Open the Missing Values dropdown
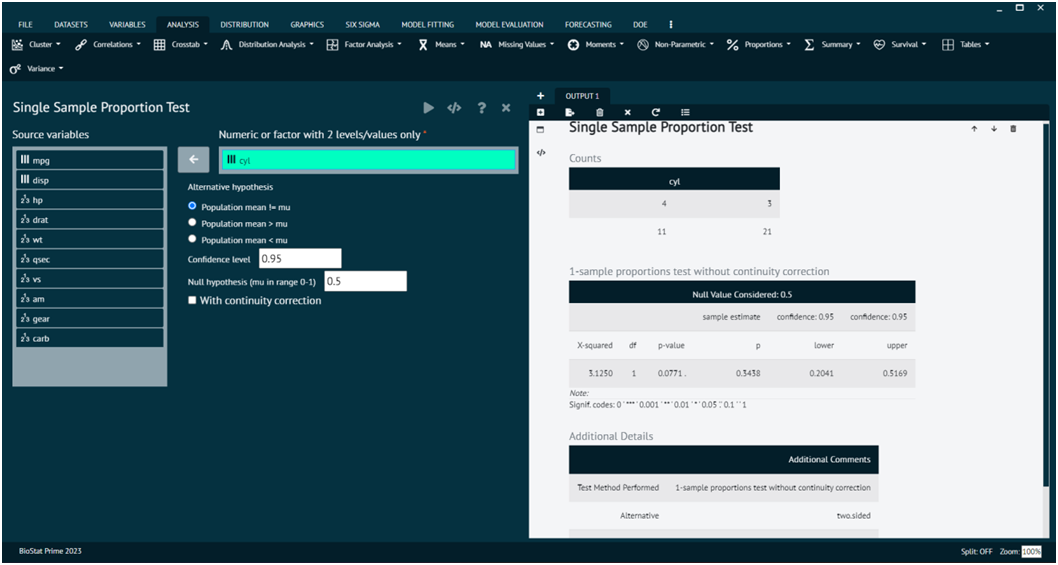This screenshot has width=1058, height=565. click(518, 45)
